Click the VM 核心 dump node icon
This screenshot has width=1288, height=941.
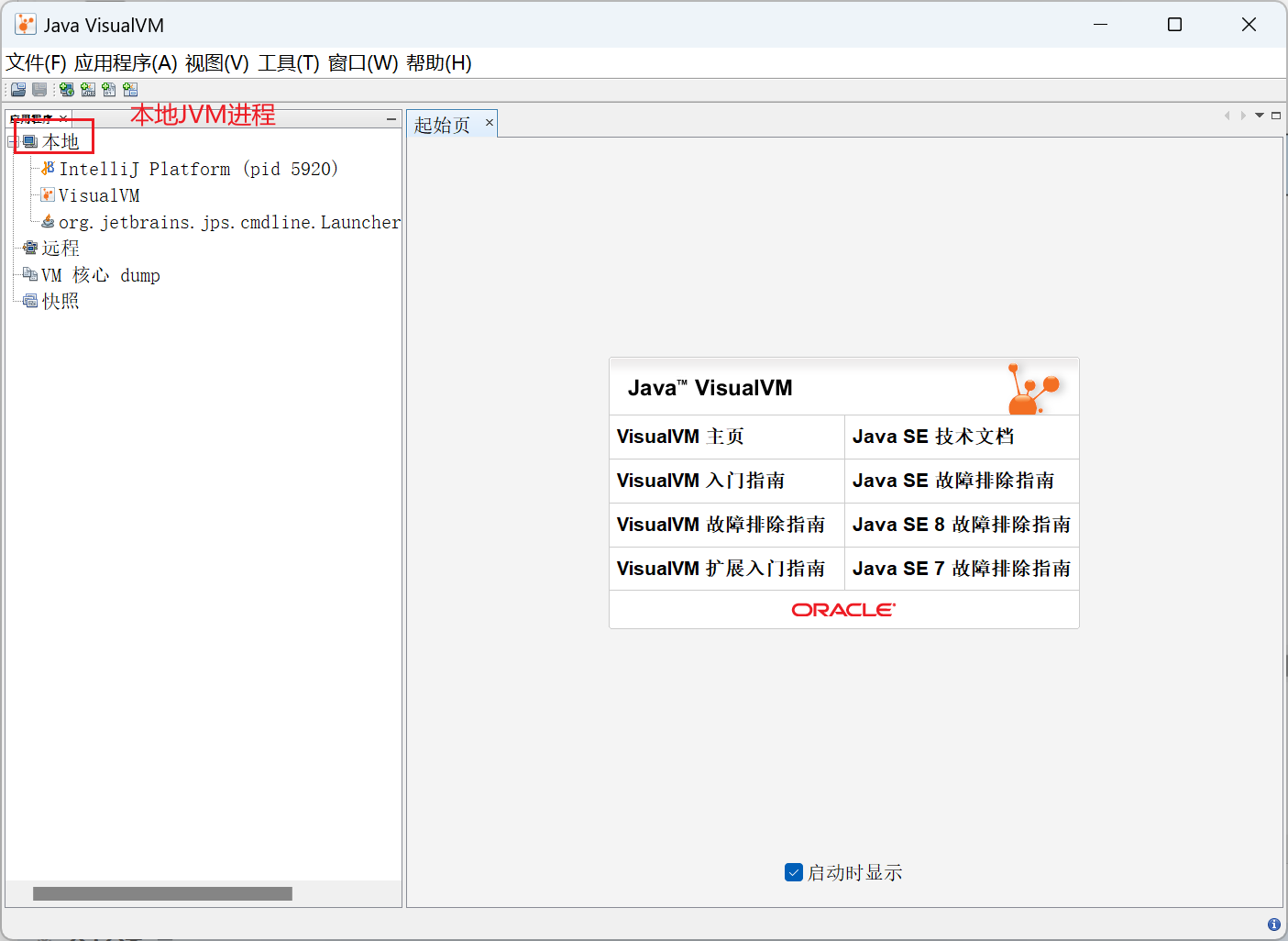[x=30, y=274]
